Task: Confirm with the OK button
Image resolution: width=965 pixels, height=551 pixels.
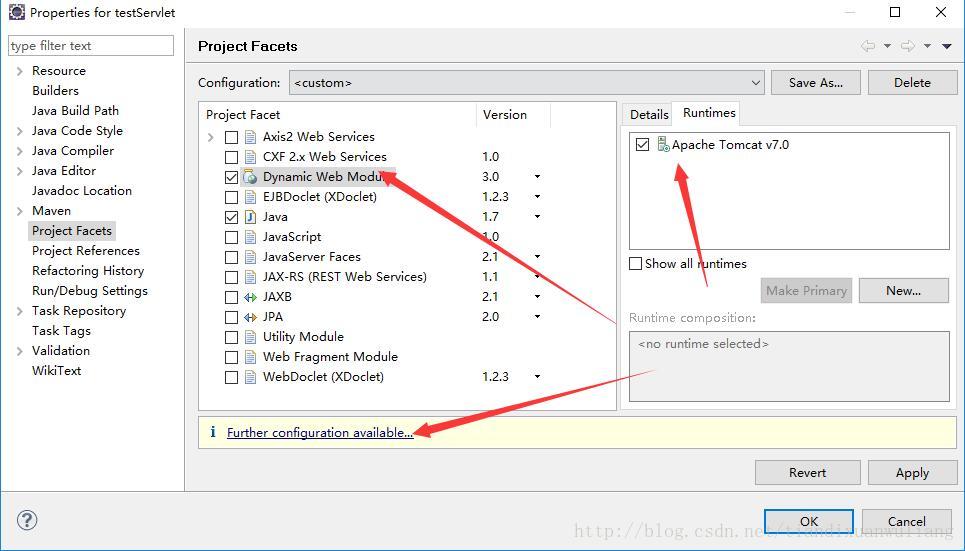Action: 809,521
